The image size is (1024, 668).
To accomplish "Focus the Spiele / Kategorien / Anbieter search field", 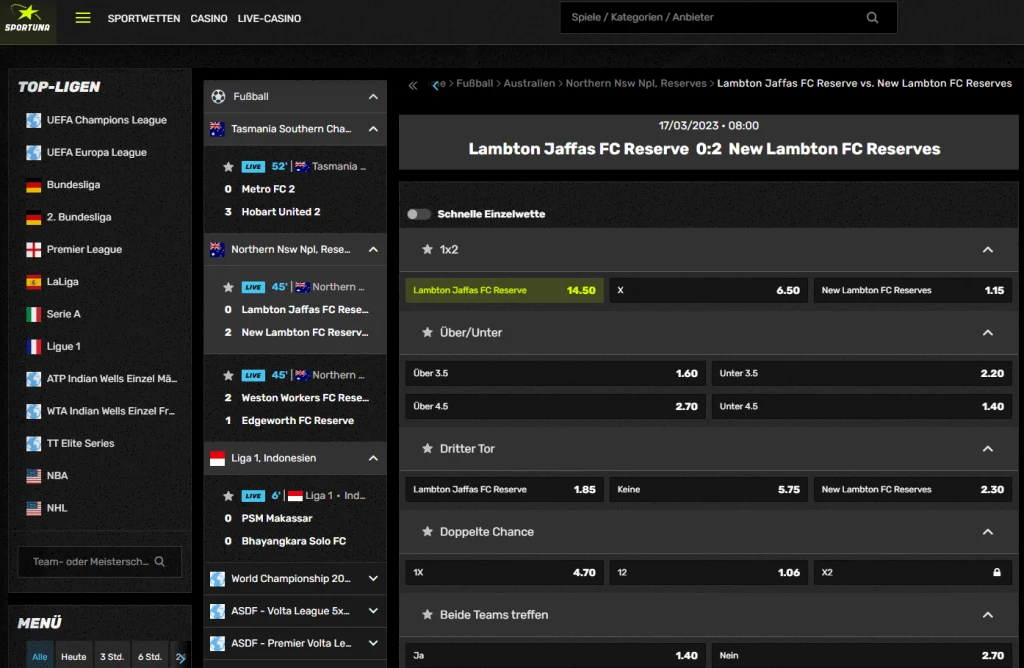I will coord(728,18).
